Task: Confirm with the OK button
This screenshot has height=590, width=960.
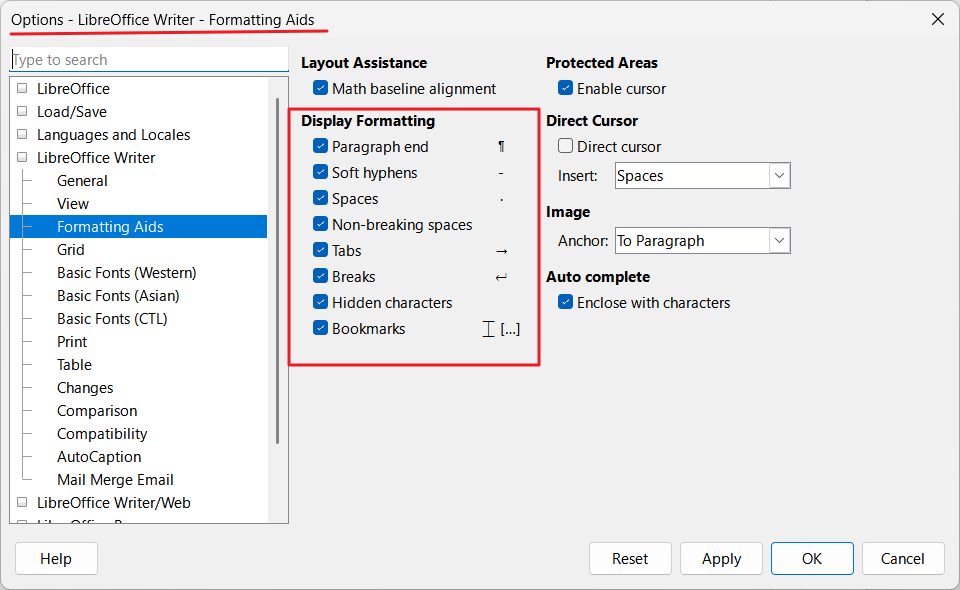Action: [x=812, y=559]
